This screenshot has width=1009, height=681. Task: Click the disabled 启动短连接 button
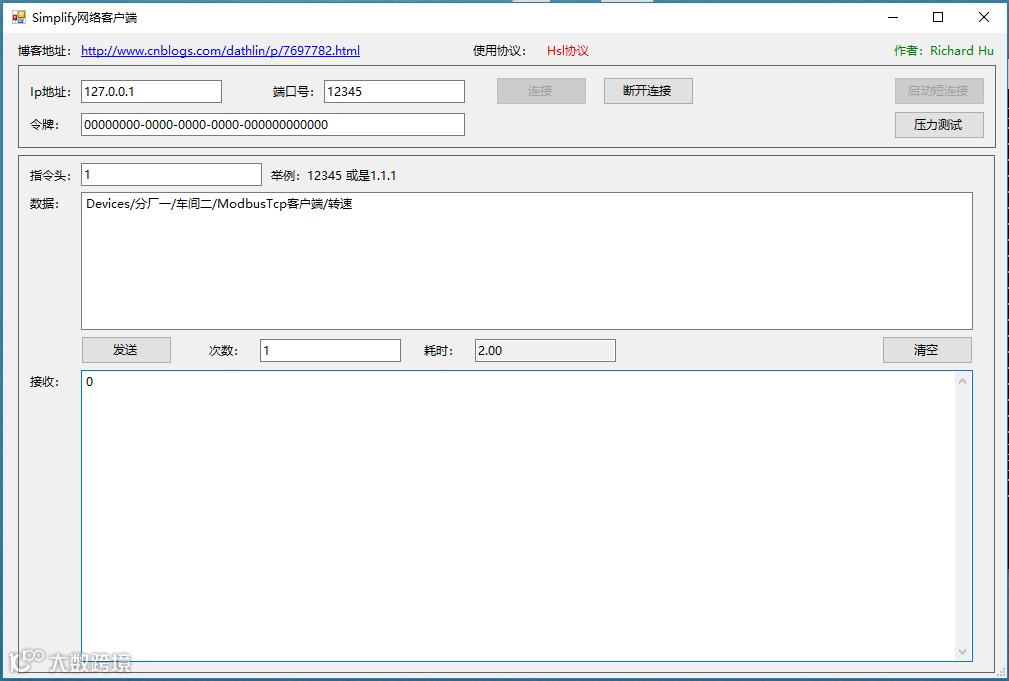pyautogui.click(x=939, y=91)
